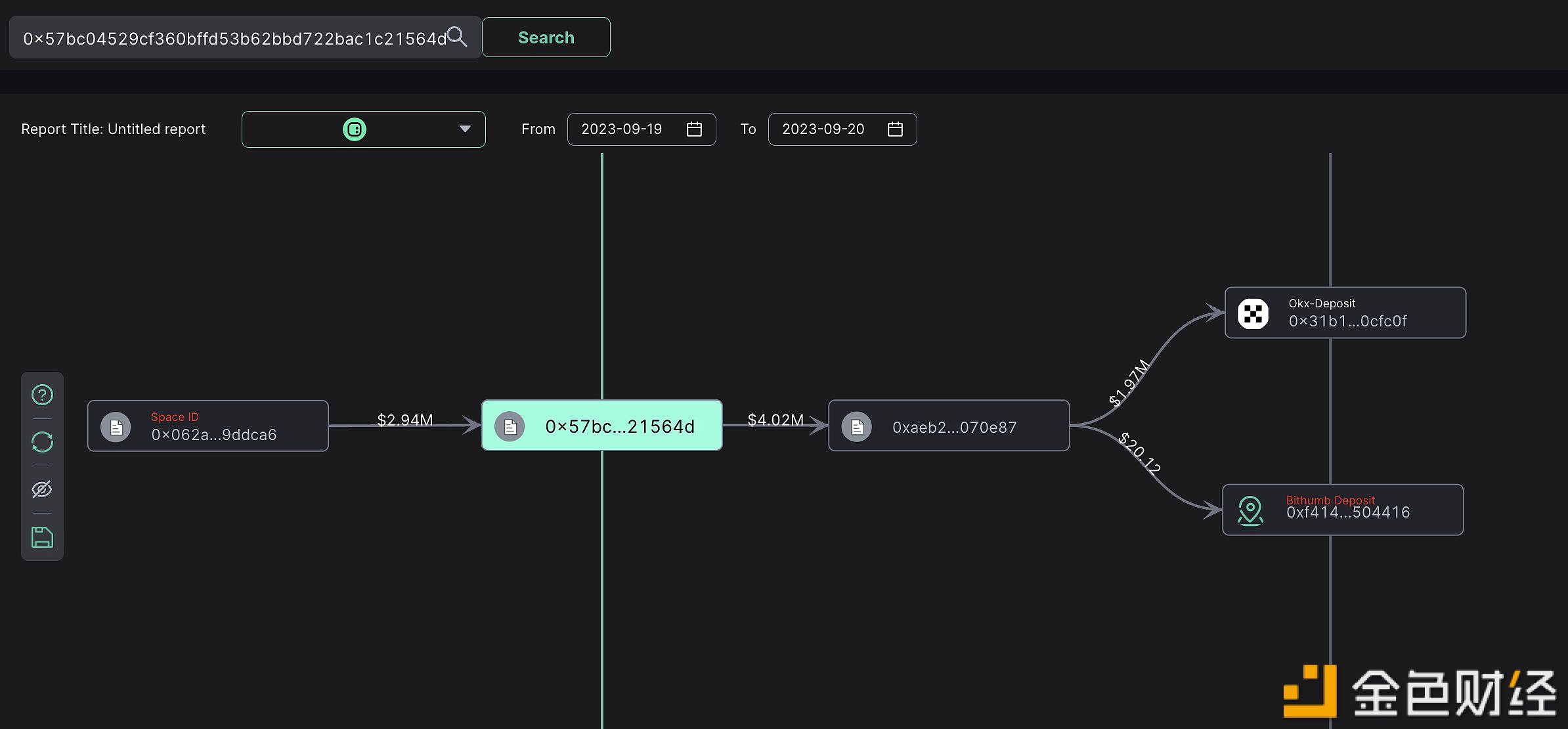Open the chain selector dropdown
The width and height of the screenshot is (1568, 729).
point(364,129)
